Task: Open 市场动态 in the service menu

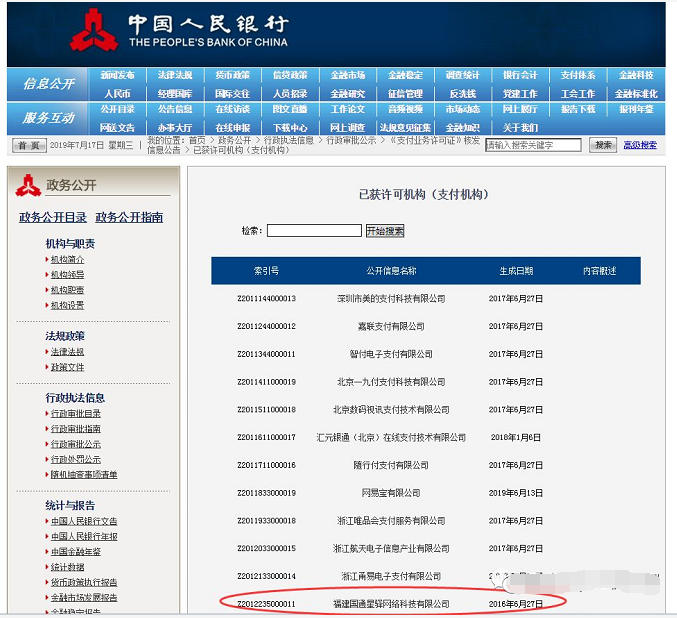Action: (463, 109)
